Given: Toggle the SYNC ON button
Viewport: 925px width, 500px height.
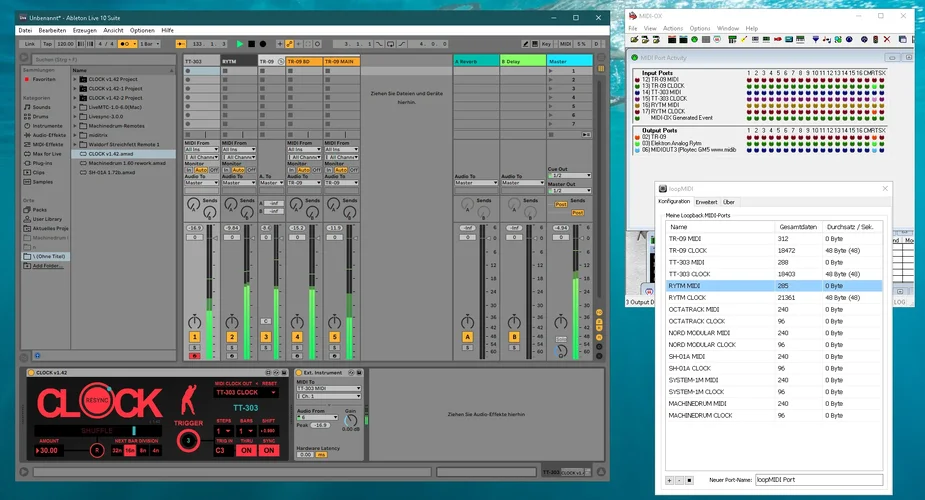Looking at the screenshot, I should point(268,450).
